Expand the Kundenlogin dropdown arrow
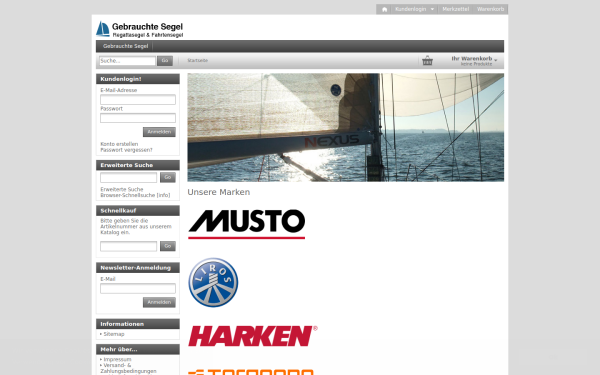600x375 pixels. [x=432, y=9]
